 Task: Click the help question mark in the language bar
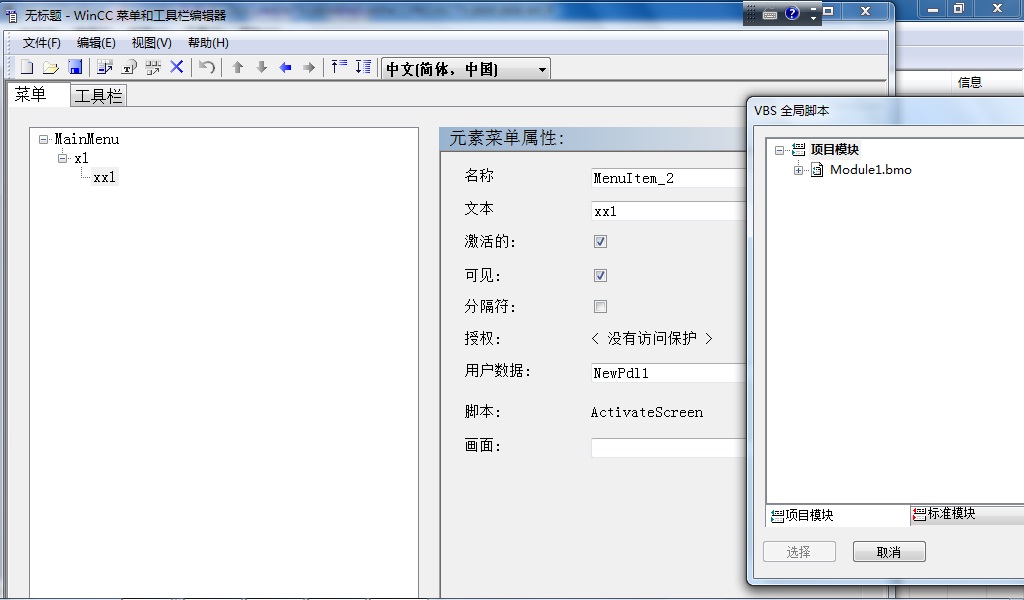(x=792, y=13)
